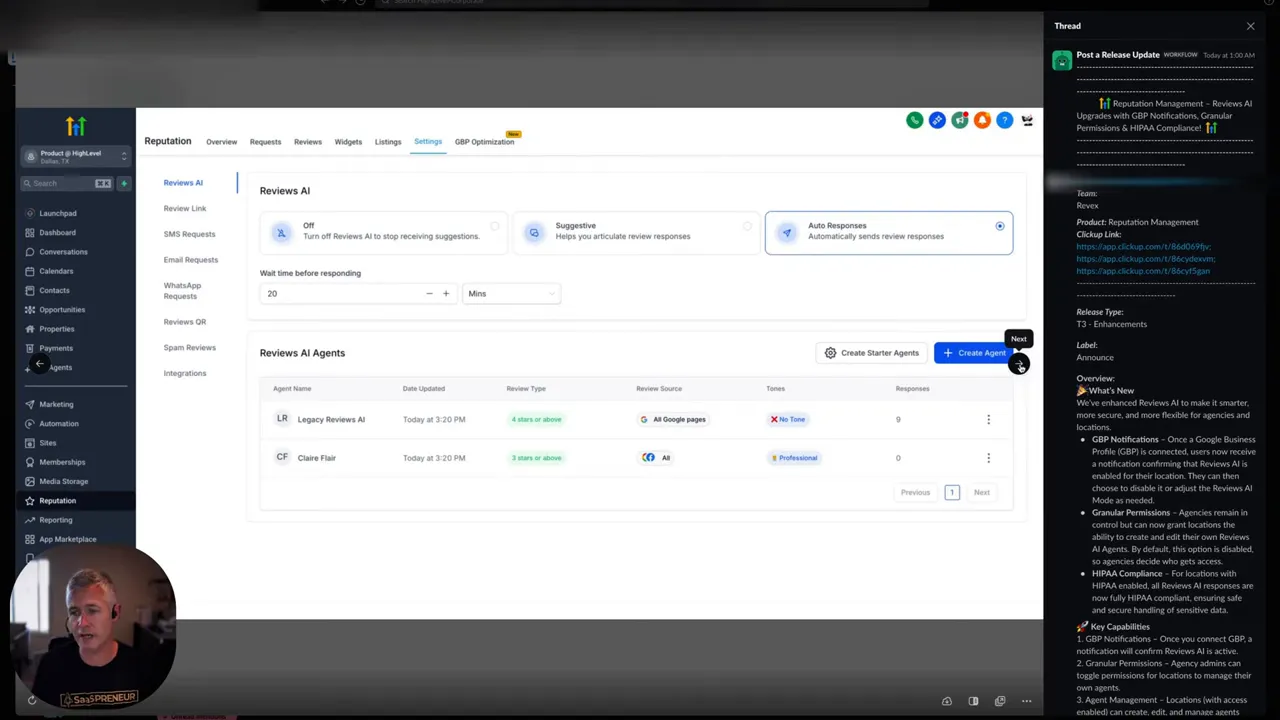Open Properties in the sidebar

pos(57,329)
